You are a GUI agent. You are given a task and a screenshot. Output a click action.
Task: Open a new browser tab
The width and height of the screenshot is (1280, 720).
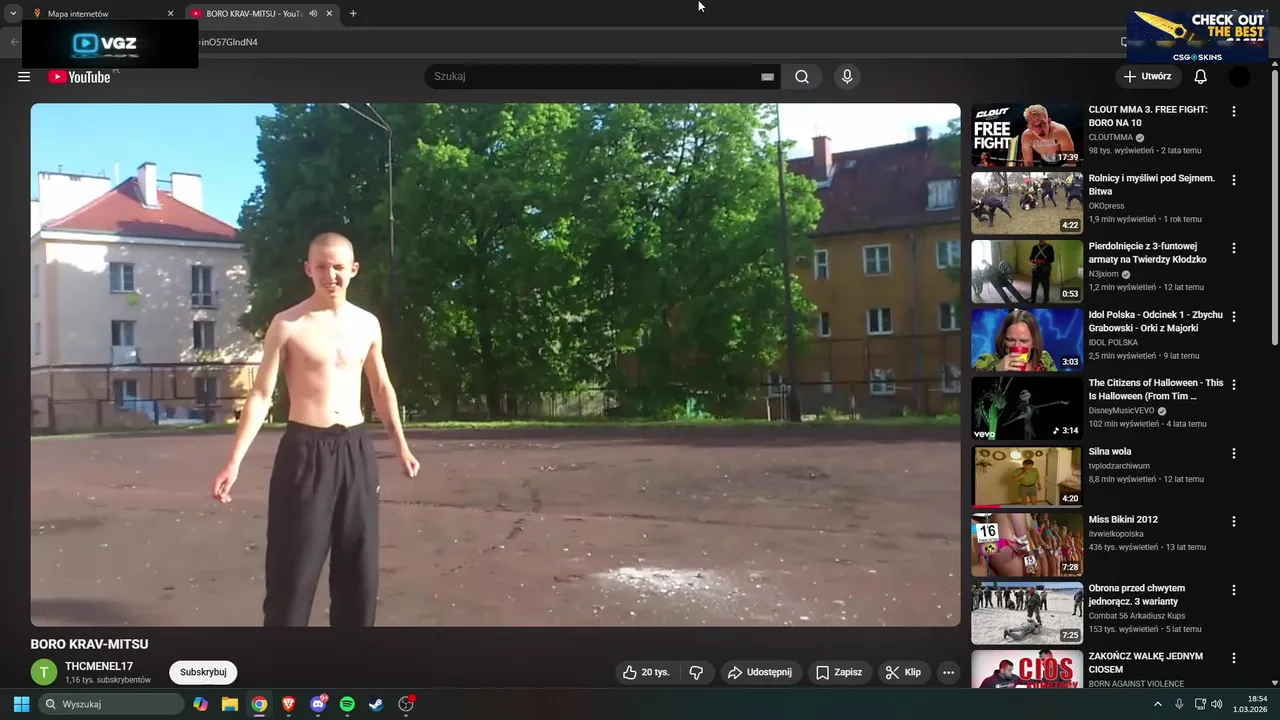tap(353, 13)
